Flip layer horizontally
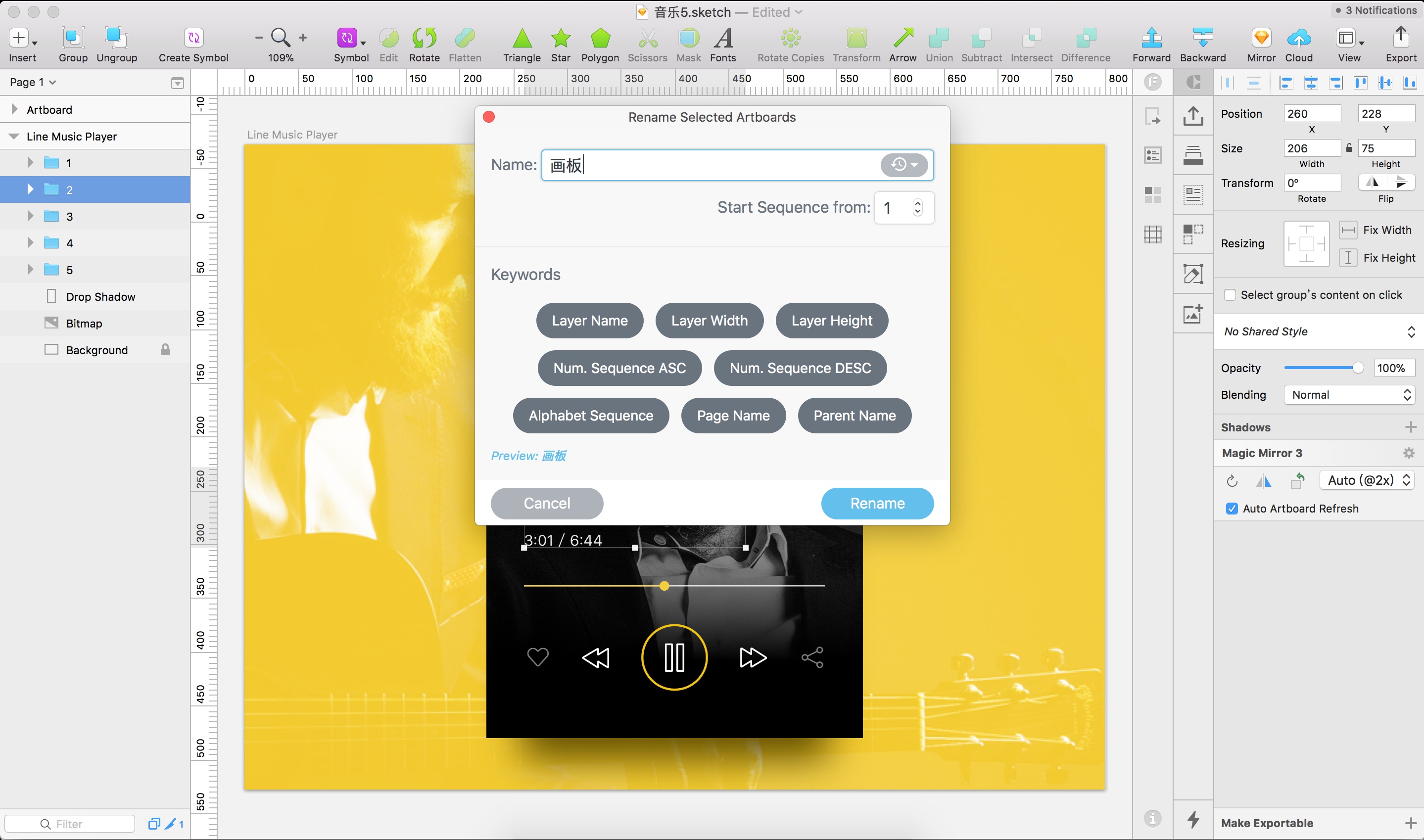 1373,182
